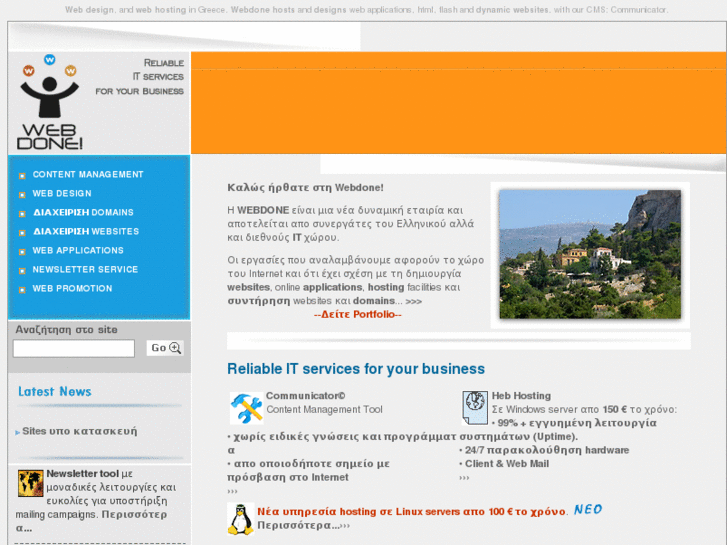Click the Go search button

(x=165, y=348)
